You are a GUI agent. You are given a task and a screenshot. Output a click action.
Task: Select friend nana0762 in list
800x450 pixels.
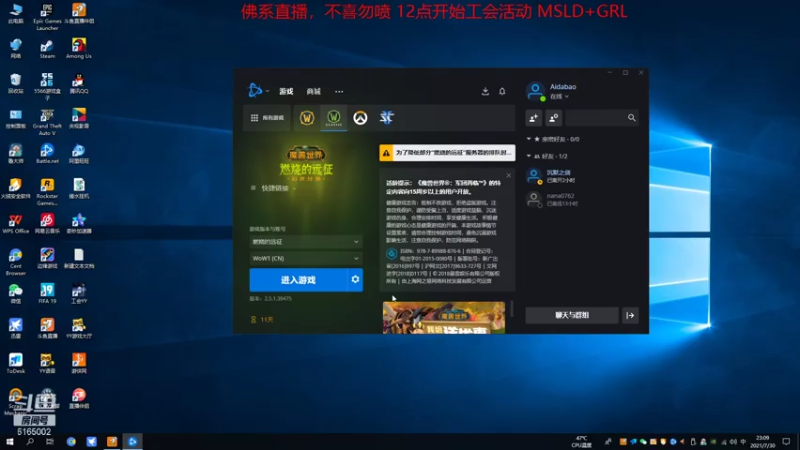point(581,199)
